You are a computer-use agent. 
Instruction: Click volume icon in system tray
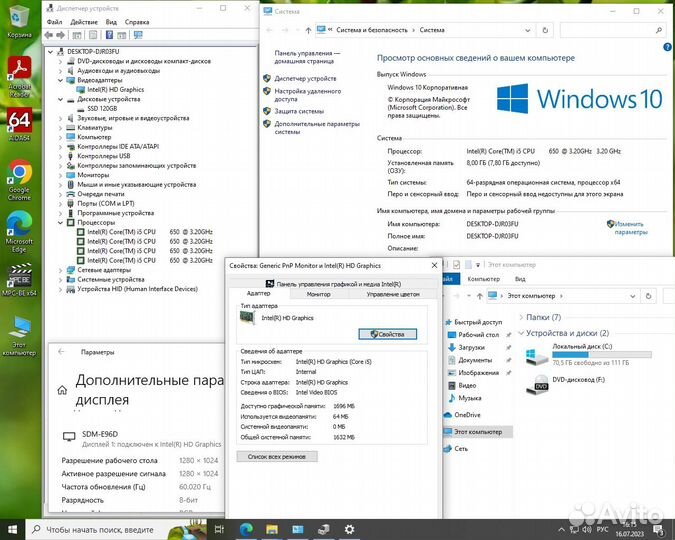(587, 529)
